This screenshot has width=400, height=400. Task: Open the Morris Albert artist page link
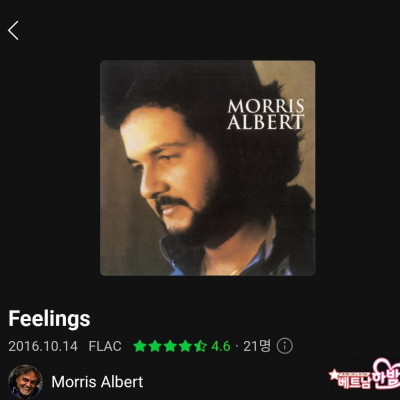[x=97, y=382]
